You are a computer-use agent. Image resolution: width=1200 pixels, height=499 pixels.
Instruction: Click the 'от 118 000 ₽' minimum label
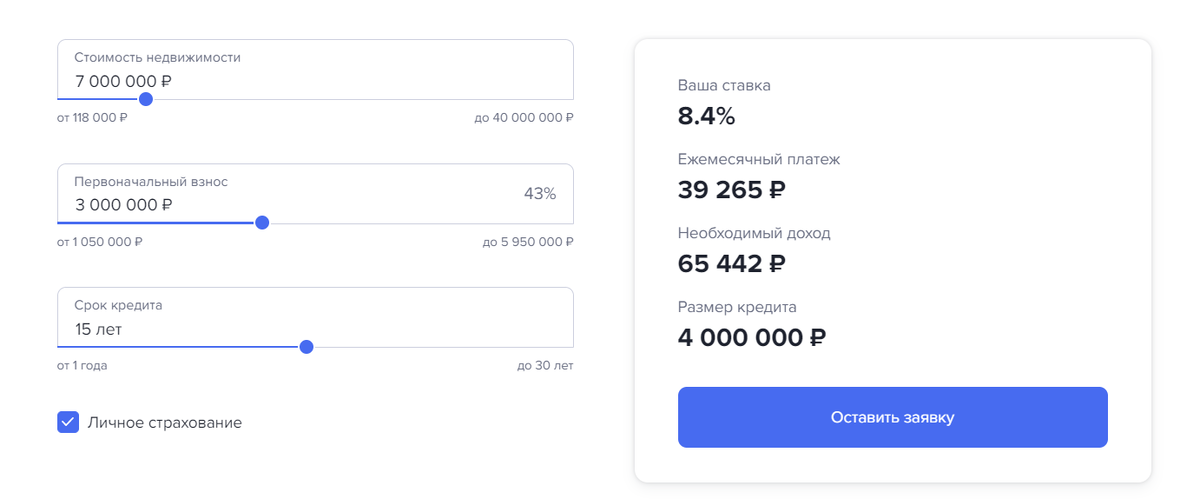(x=93, y=118)
